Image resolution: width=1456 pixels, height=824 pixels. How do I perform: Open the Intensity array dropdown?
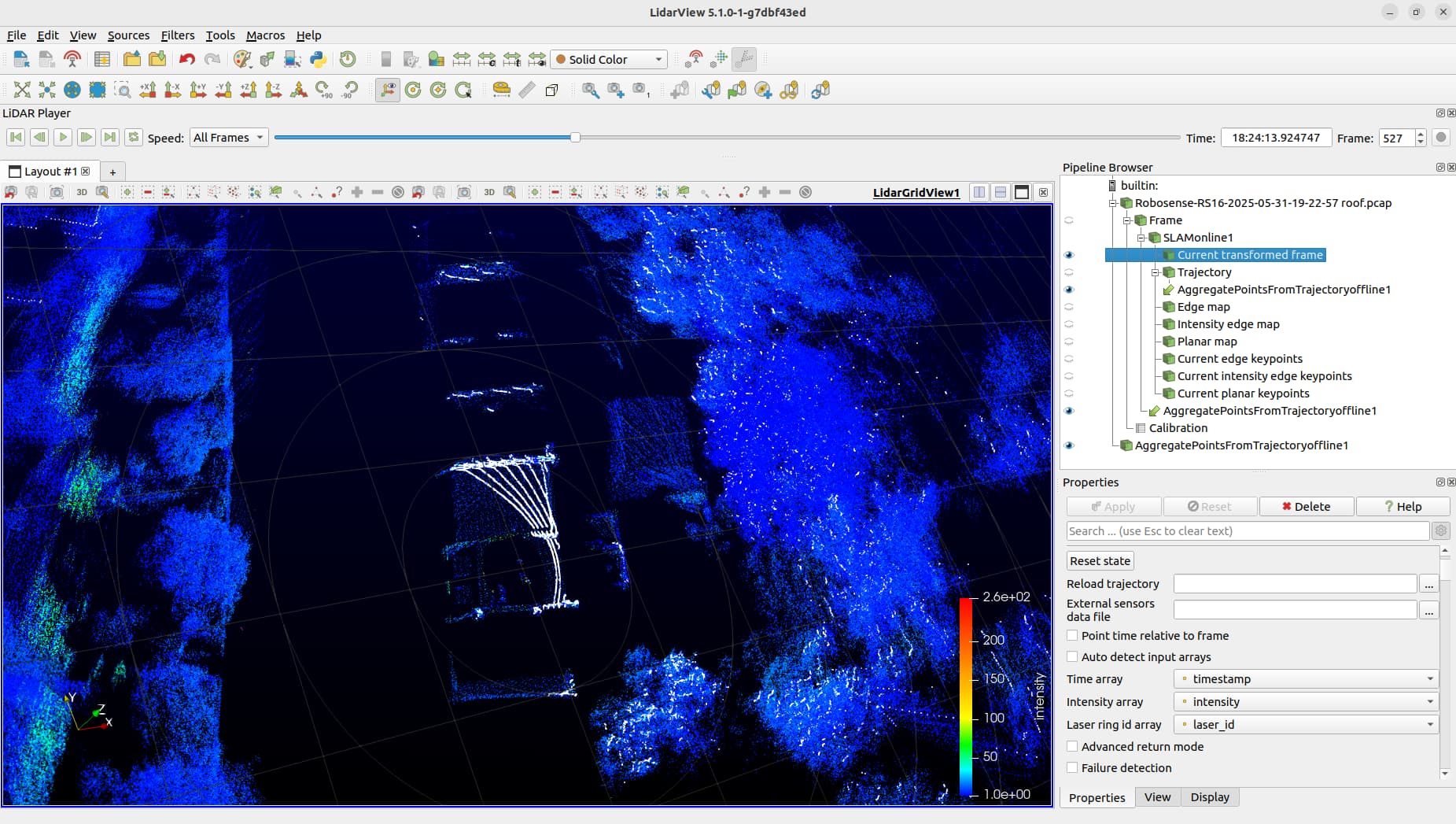[x=1306, y=701]
